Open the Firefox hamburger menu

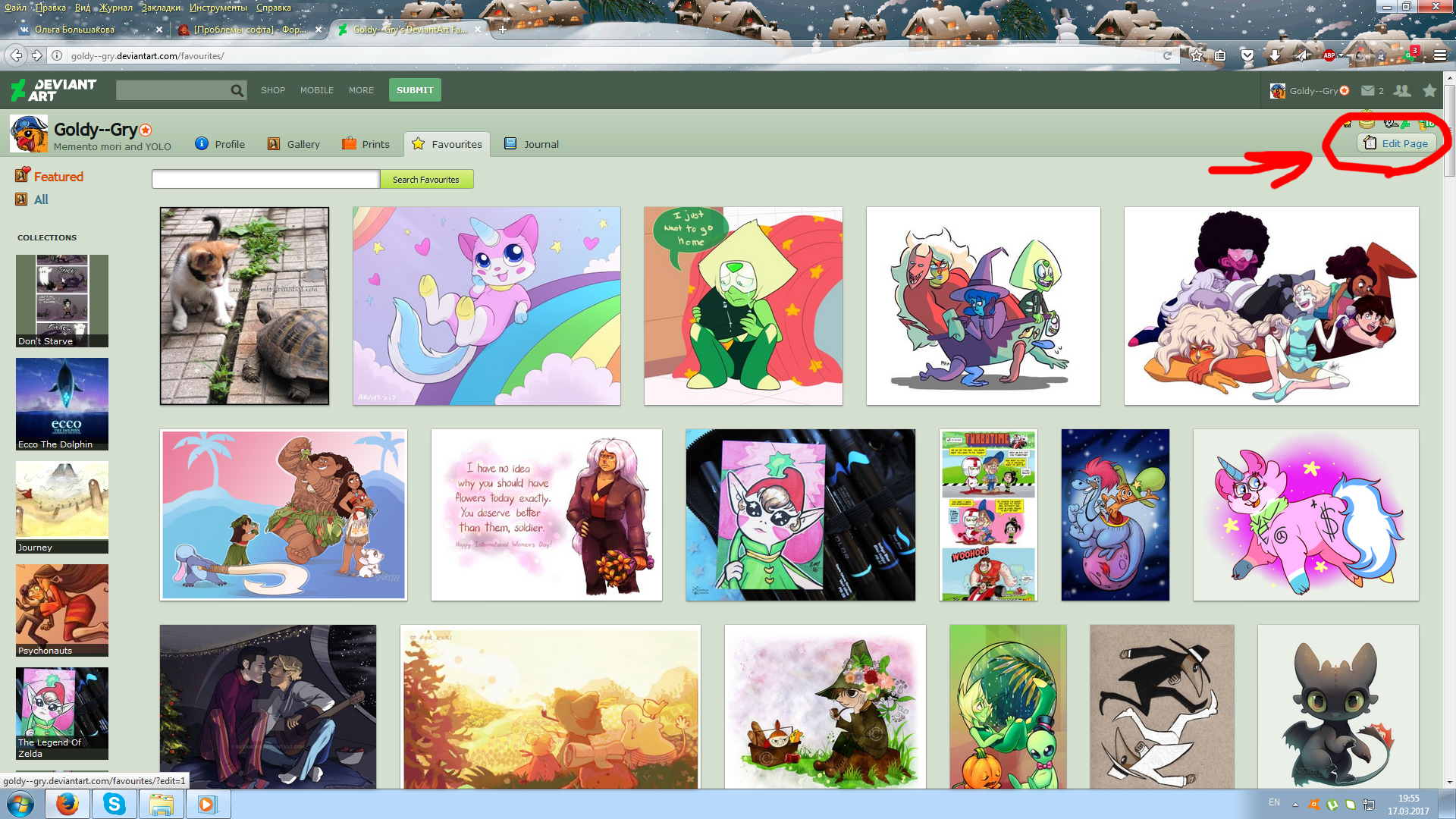click(x=1440, y=55)
